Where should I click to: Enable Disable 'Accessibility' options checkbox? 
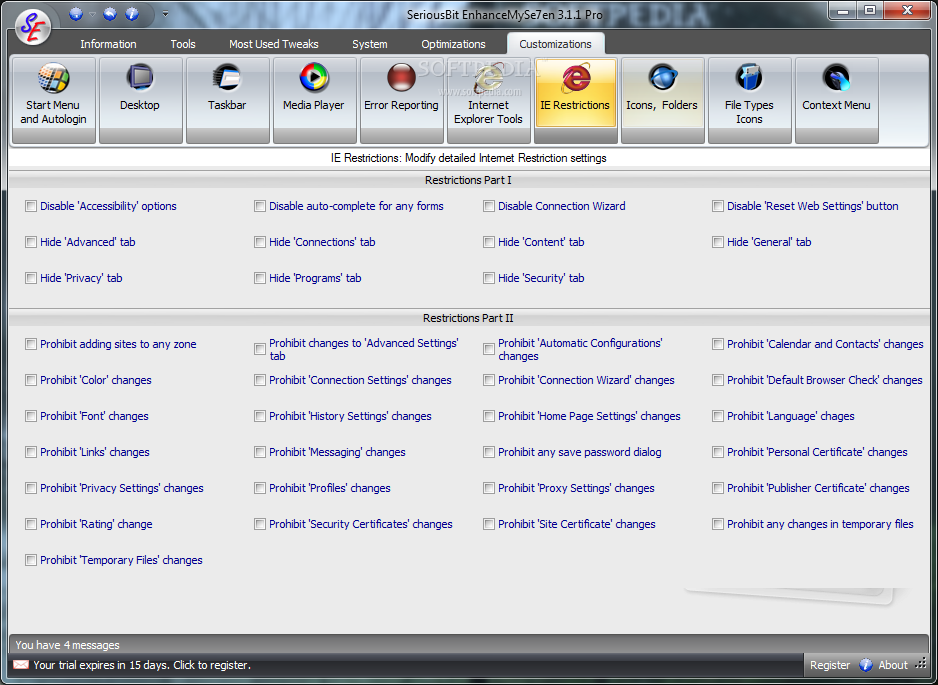click(x=31, y=206)
